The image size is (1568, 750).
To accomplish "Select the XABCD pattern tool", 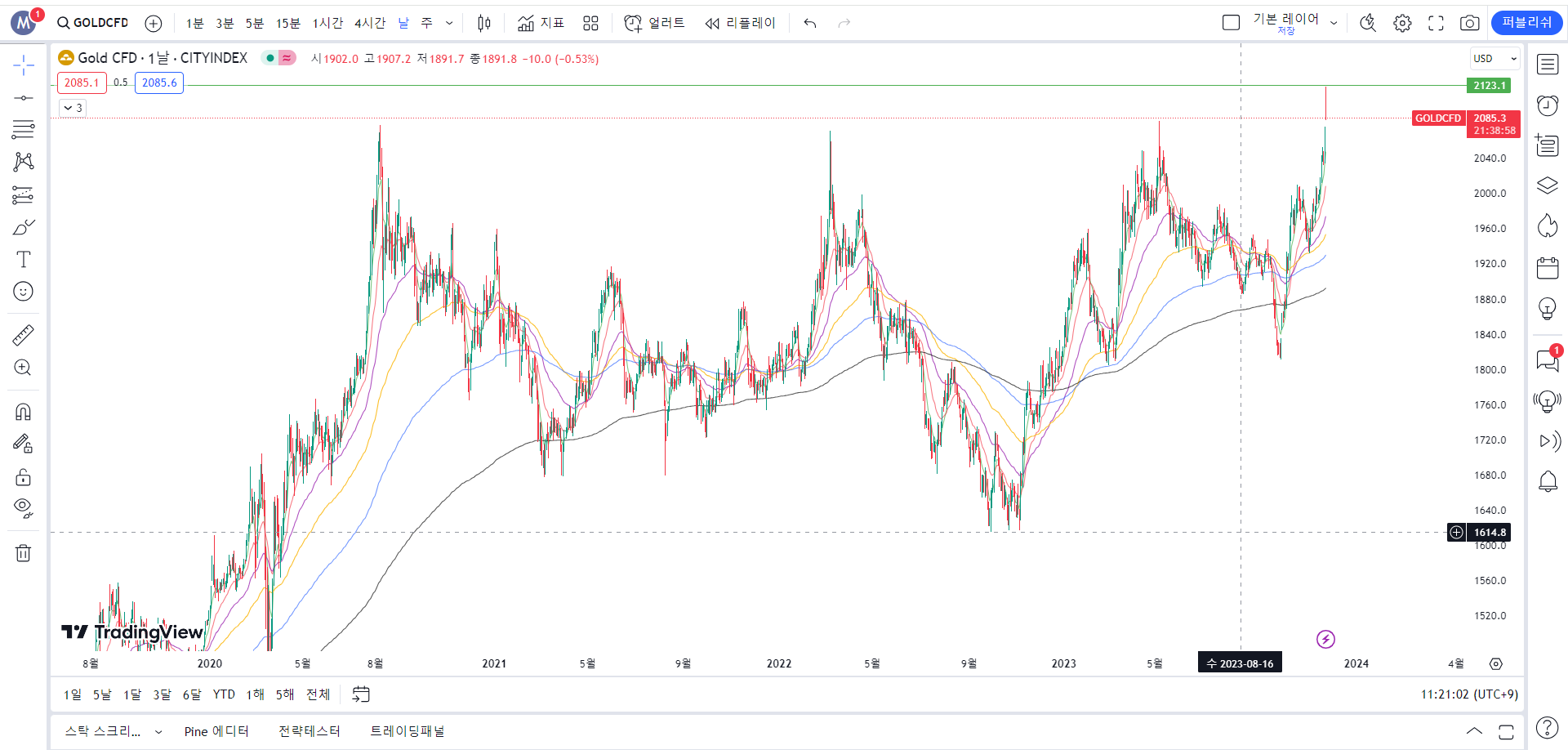I will 23,162.
